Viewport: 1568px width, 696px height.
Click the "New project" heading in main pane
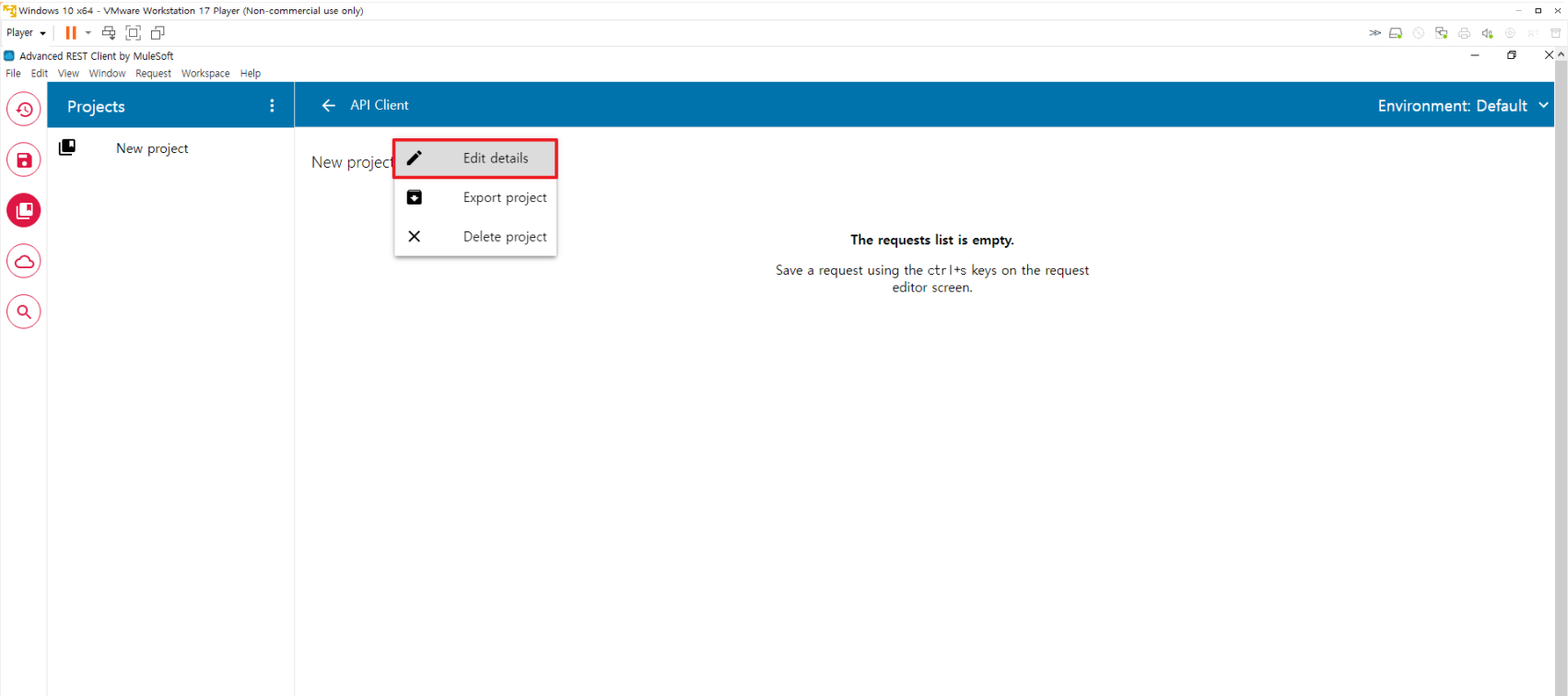352,162
